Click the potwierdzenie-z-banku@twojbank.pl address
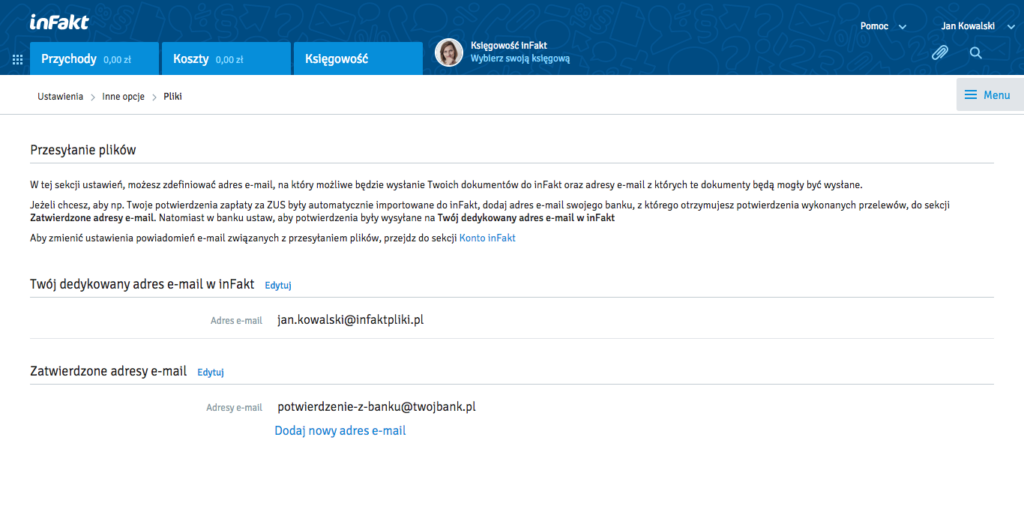The image size is (1024, 524). click(376, 407)
